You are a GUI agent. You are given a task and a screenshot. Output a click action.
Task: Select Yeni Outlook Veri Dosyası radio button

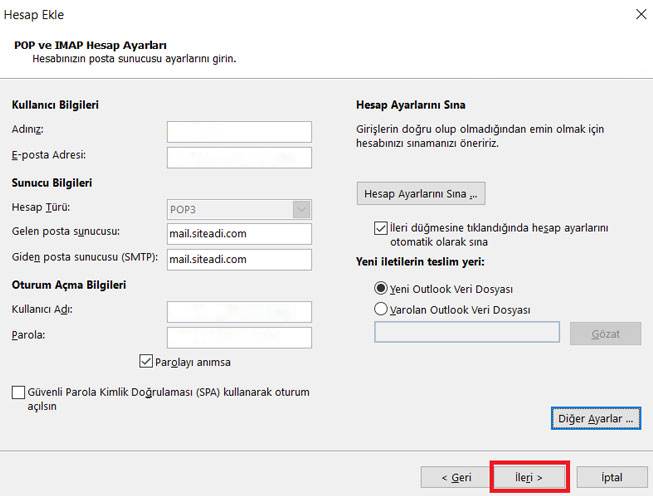pyautogui.click(x=380, y=288)
